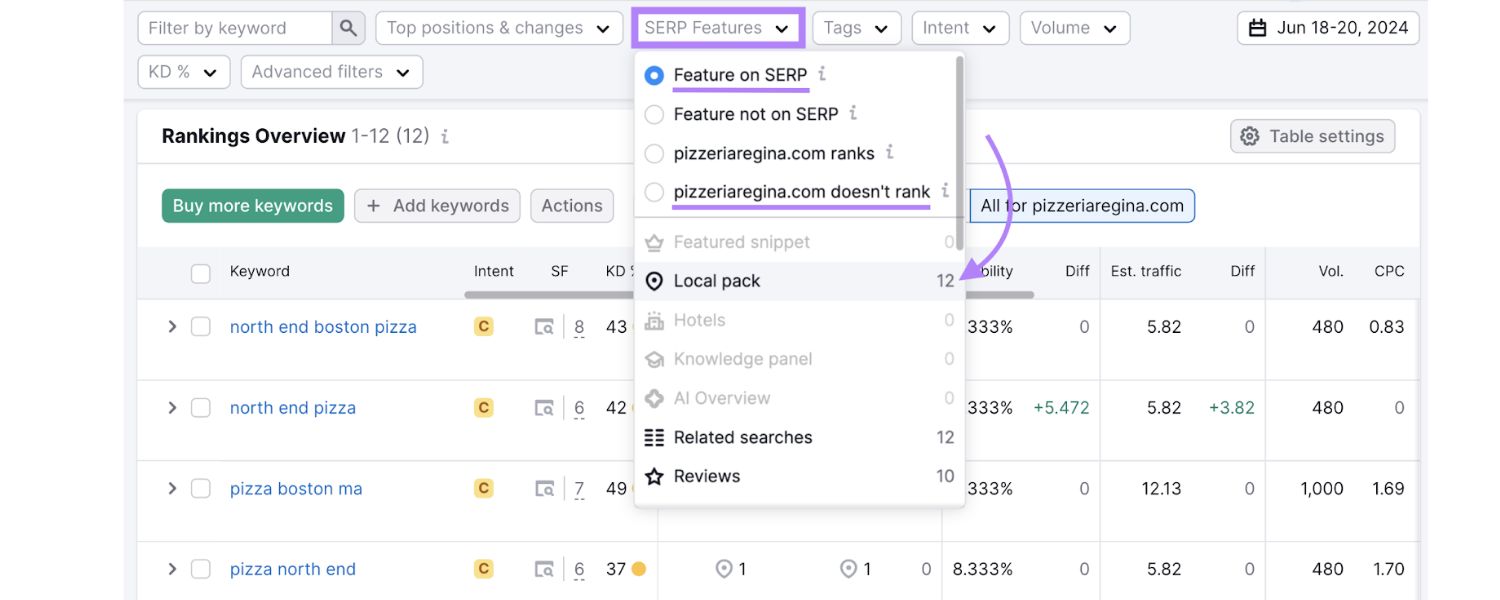Check the checkbox next to pizza boston ma

coord(200,488)
